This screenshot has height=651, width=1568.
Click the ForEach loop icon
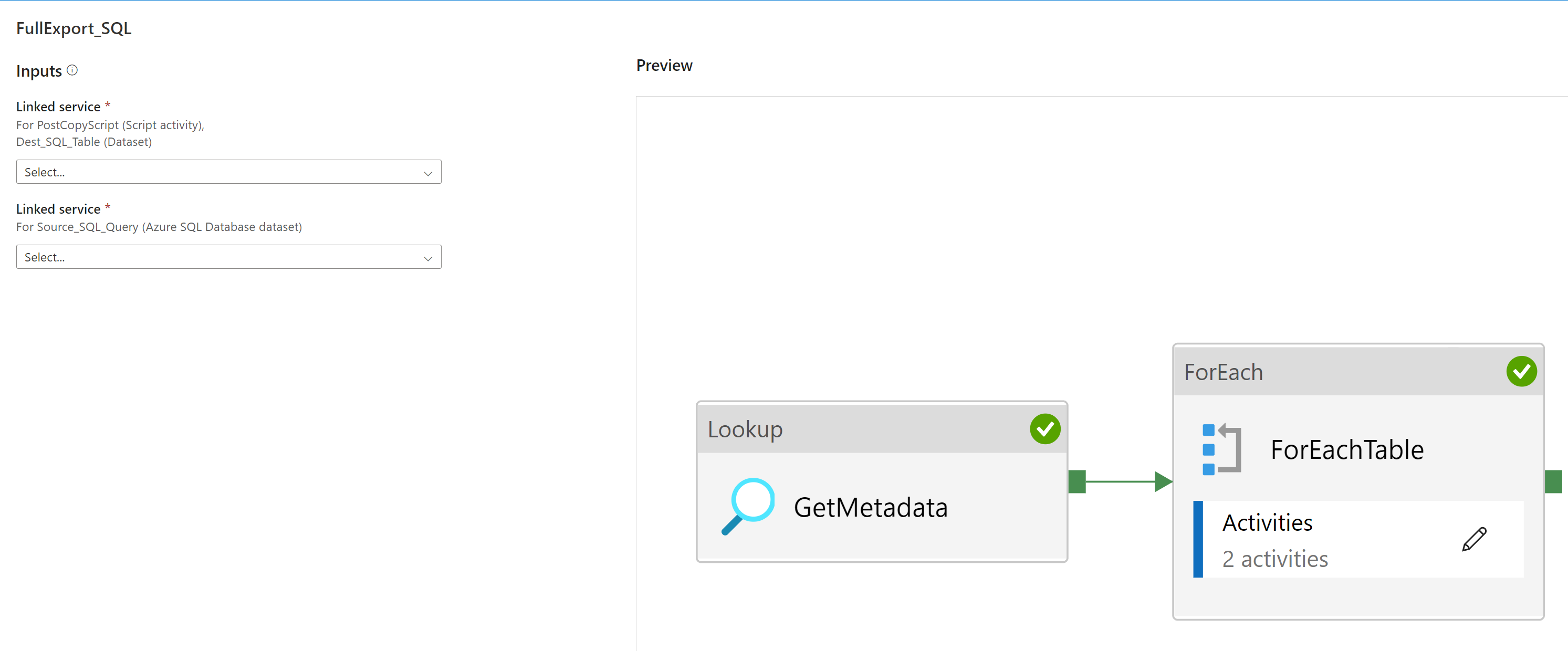1221,449
